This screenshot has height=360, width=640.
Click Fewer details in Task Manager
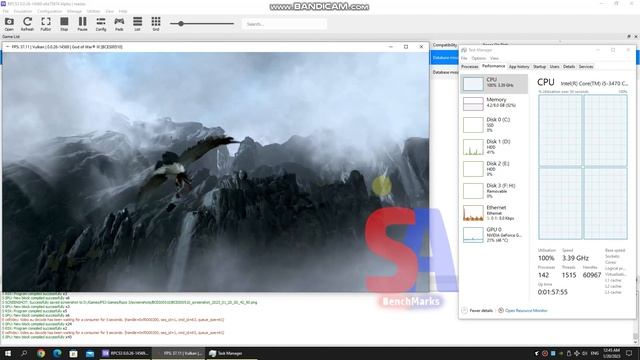(x=477, y=311)
